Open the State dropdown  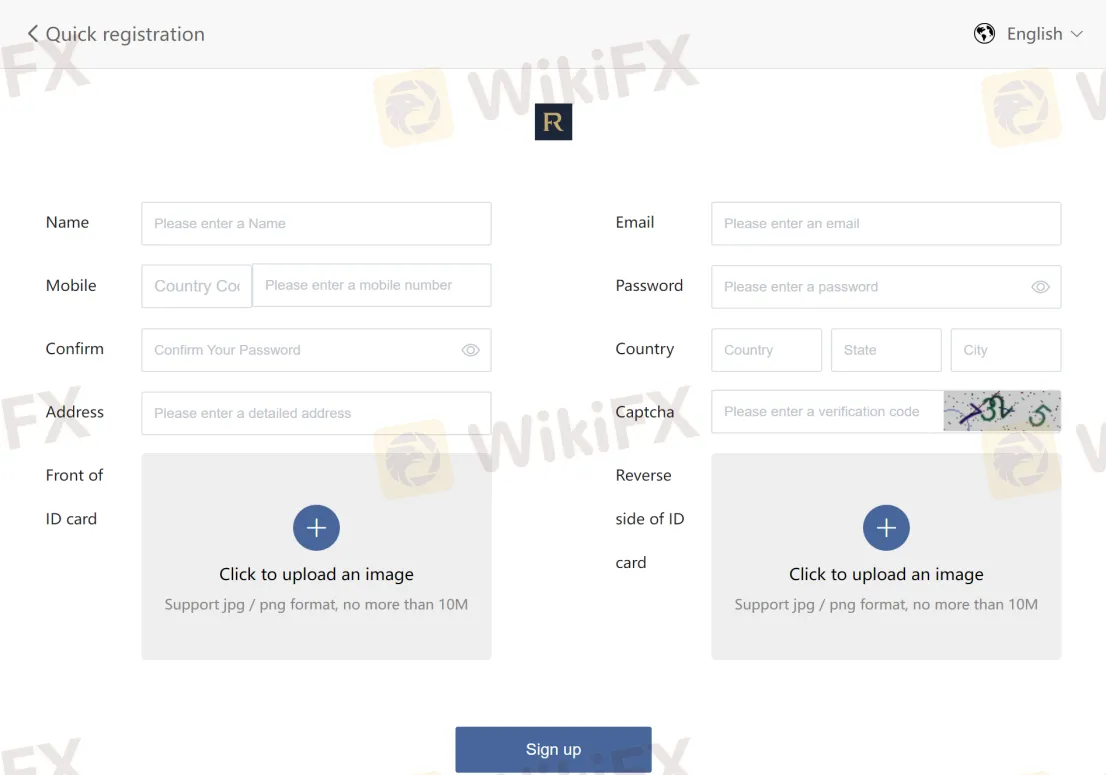pyautogui.click(x=886, y=350)
